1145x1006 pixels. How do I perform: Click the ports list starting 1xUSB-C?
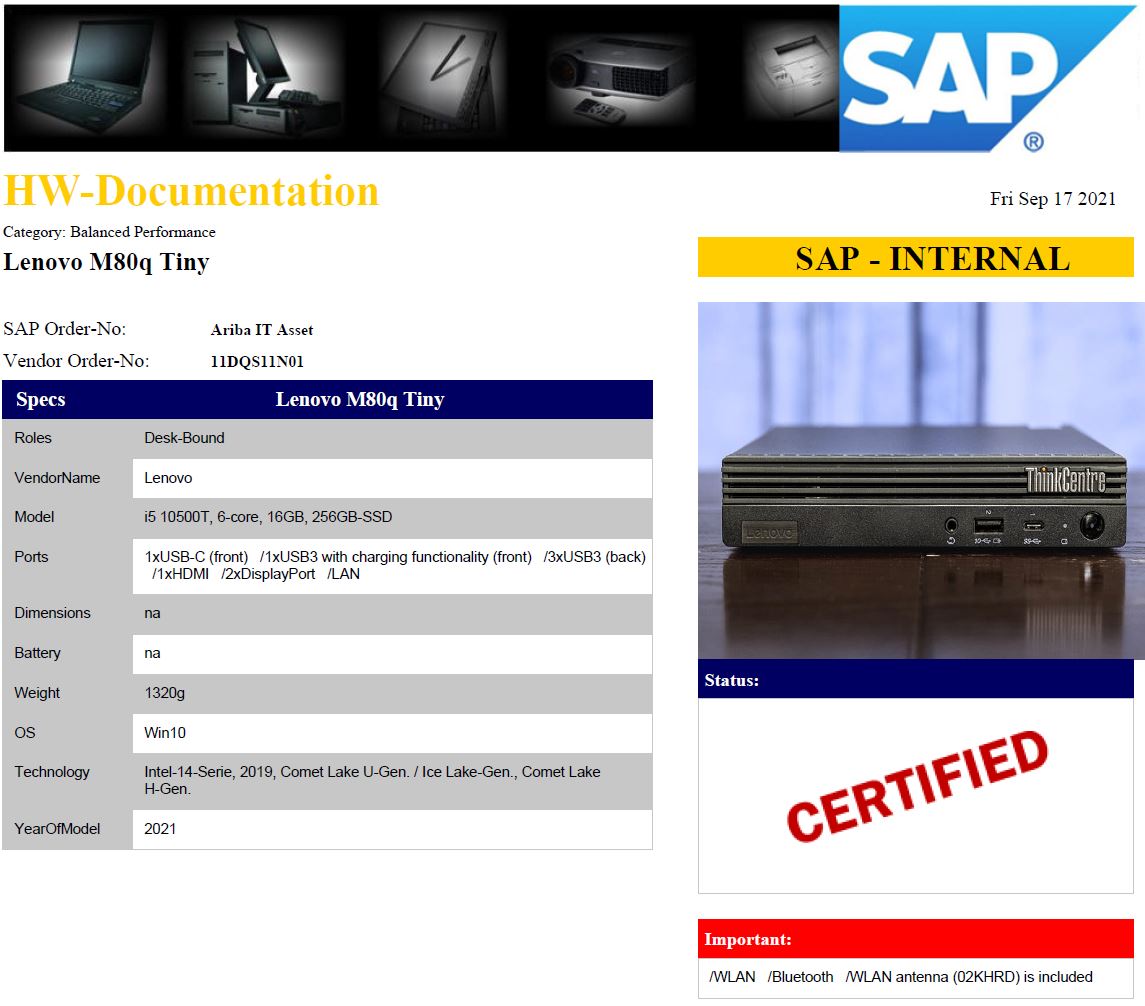point(395,566)
